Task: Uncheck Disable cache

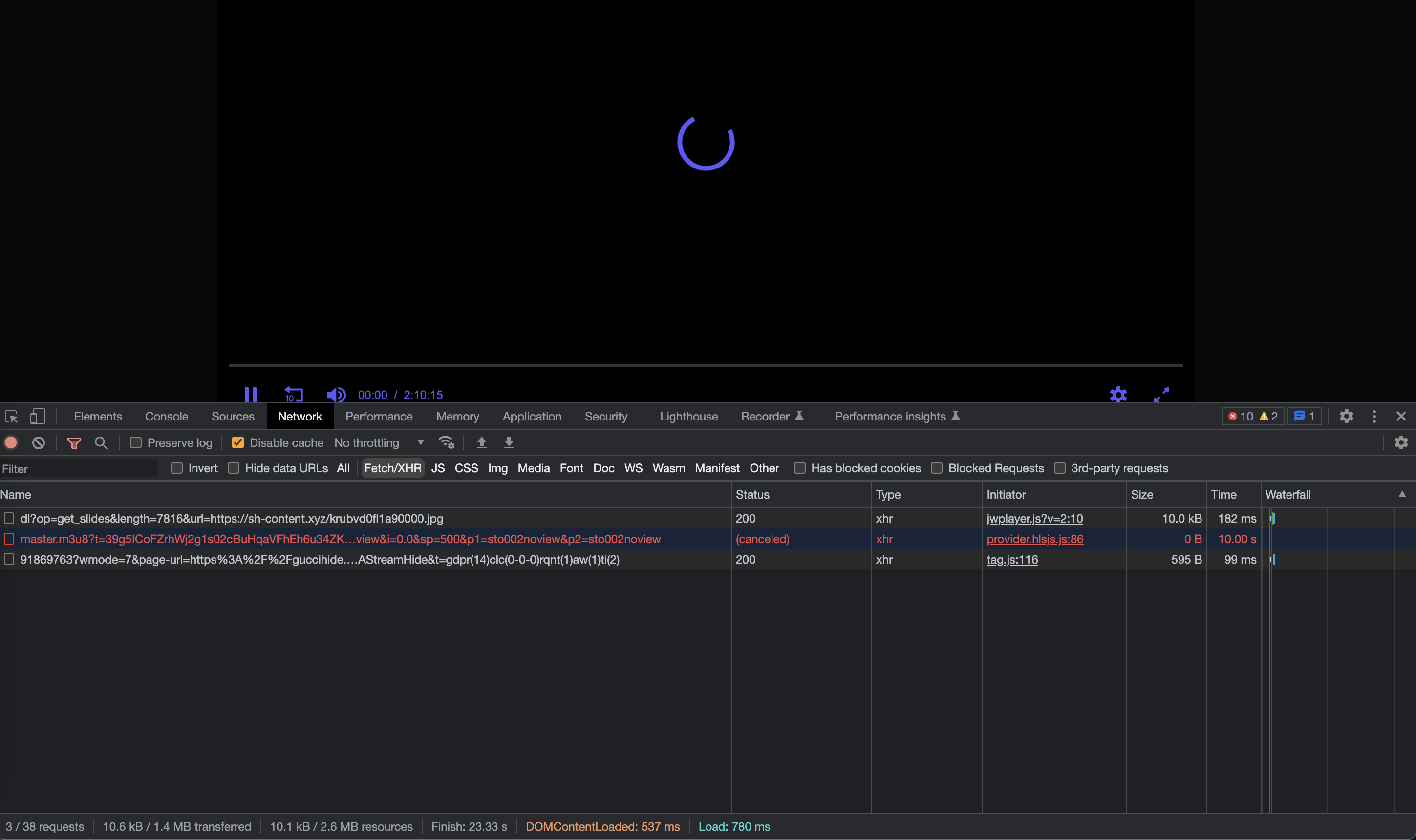Action: (x=238, y=442)
